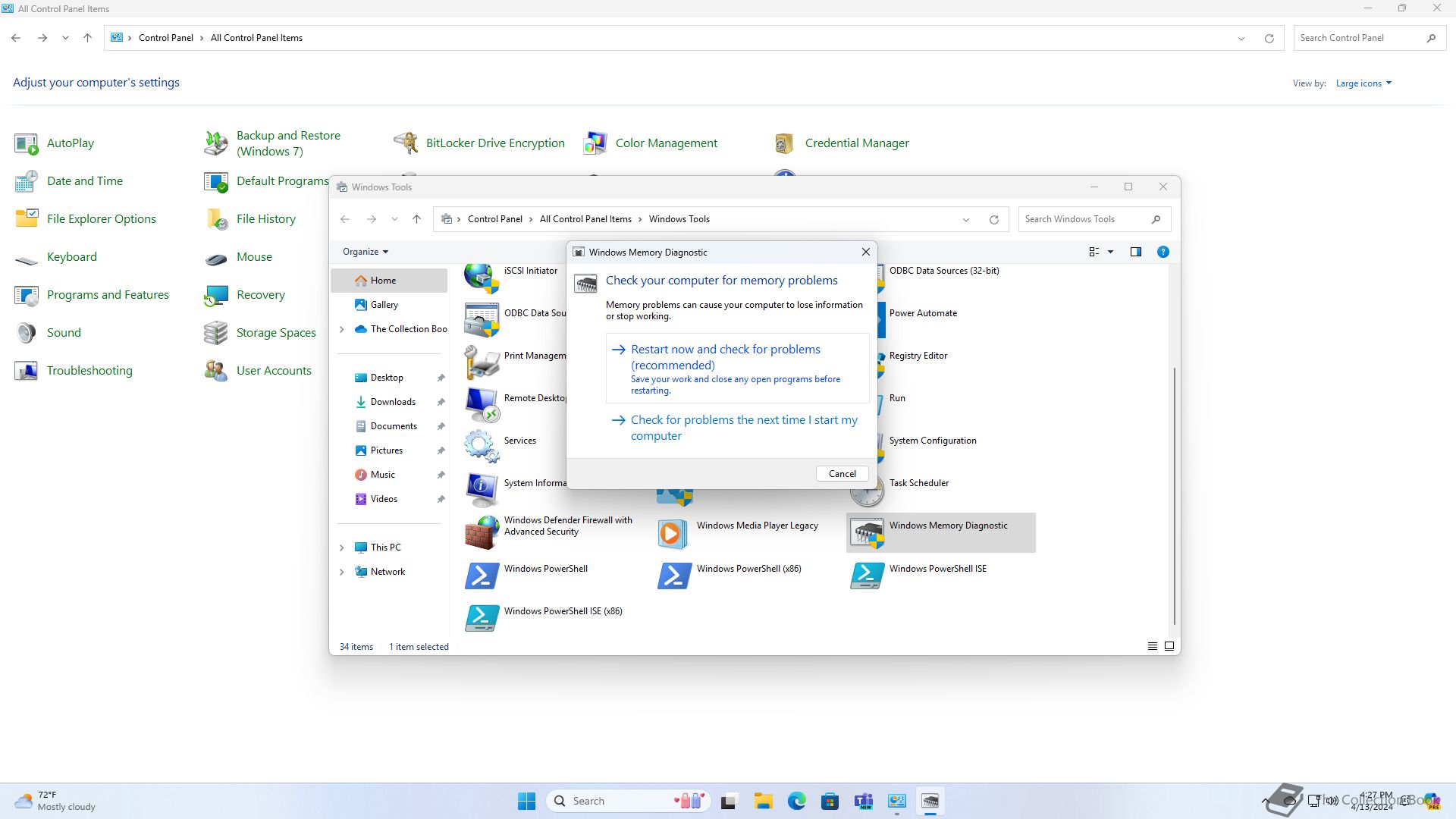Open File Explorer Options
Image resolution: width=1456 pixels, height=819 pixels.
click(86, 219)
